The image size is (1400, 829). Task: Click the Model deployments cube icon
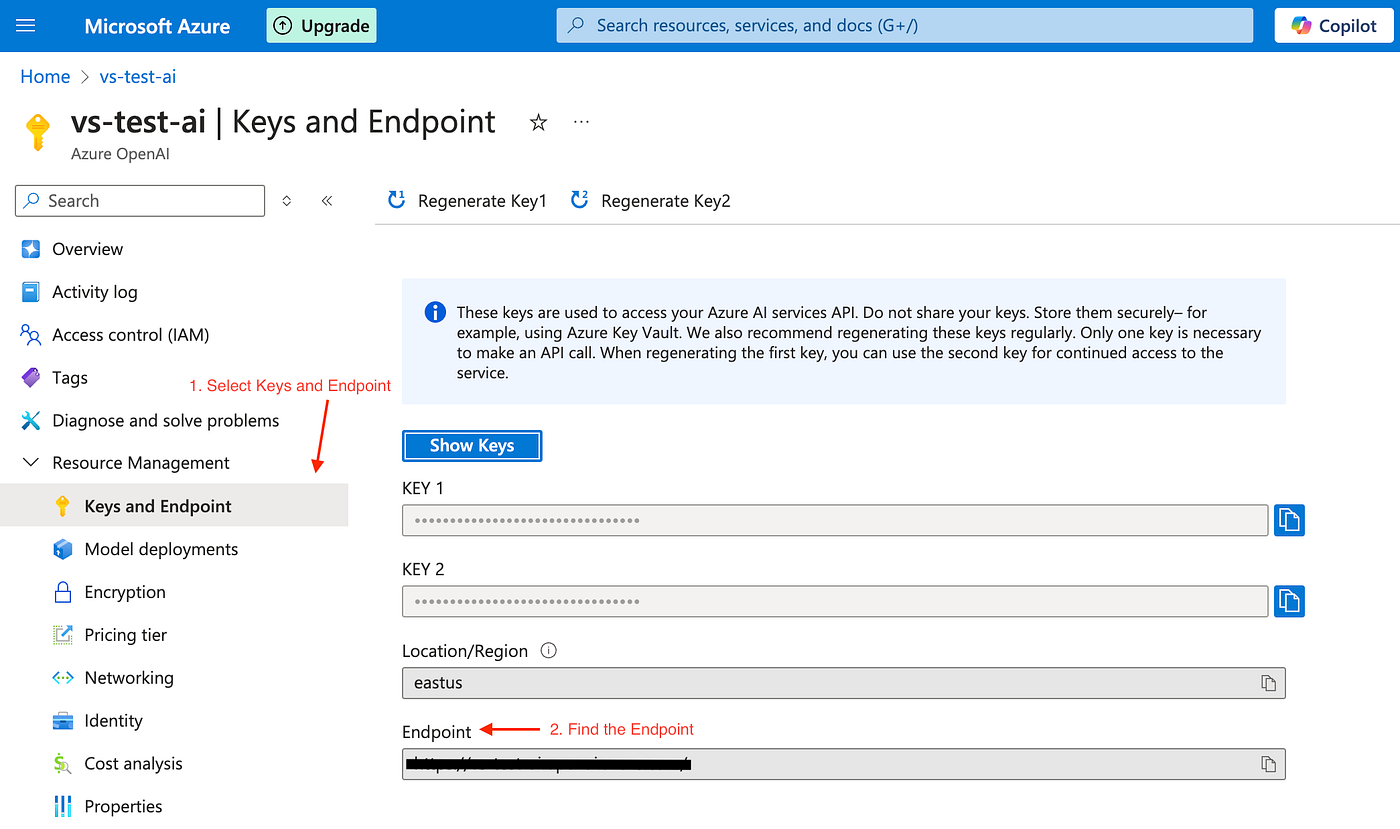(63, 549)
